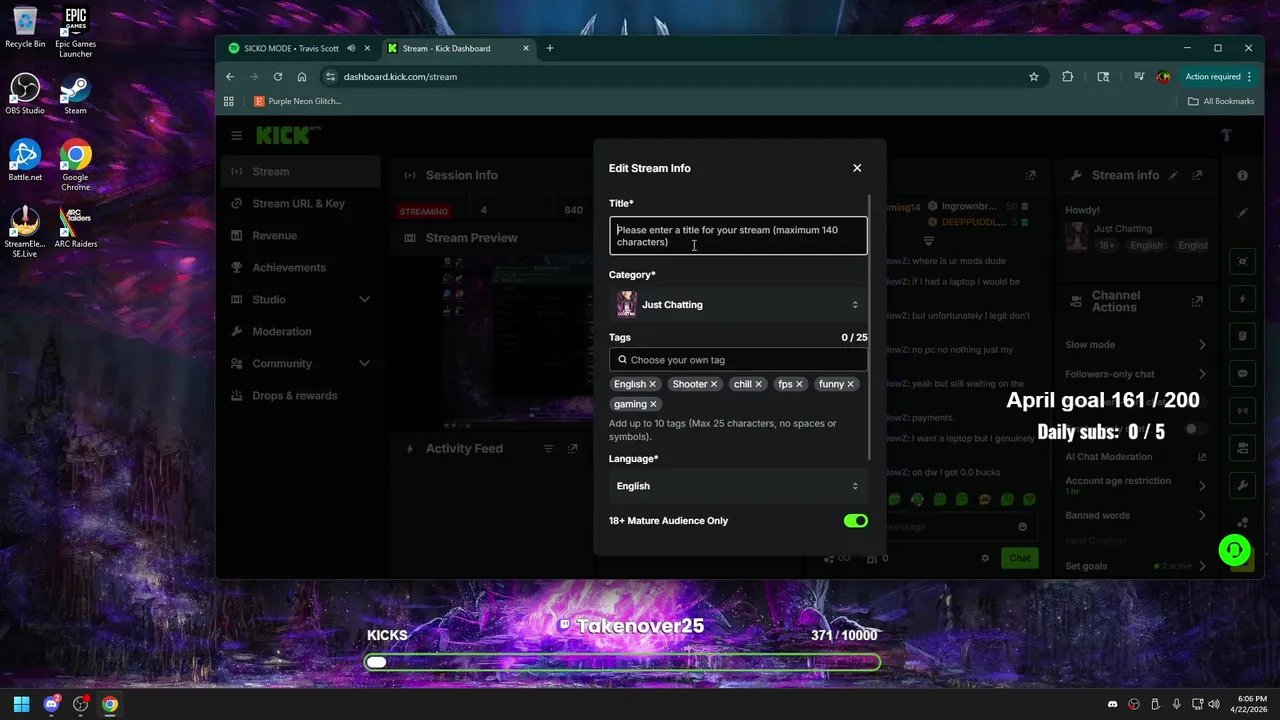This screenshot has height=720, width=1280.
Task: Click the green Chat send button
Action: (1019, 558)
